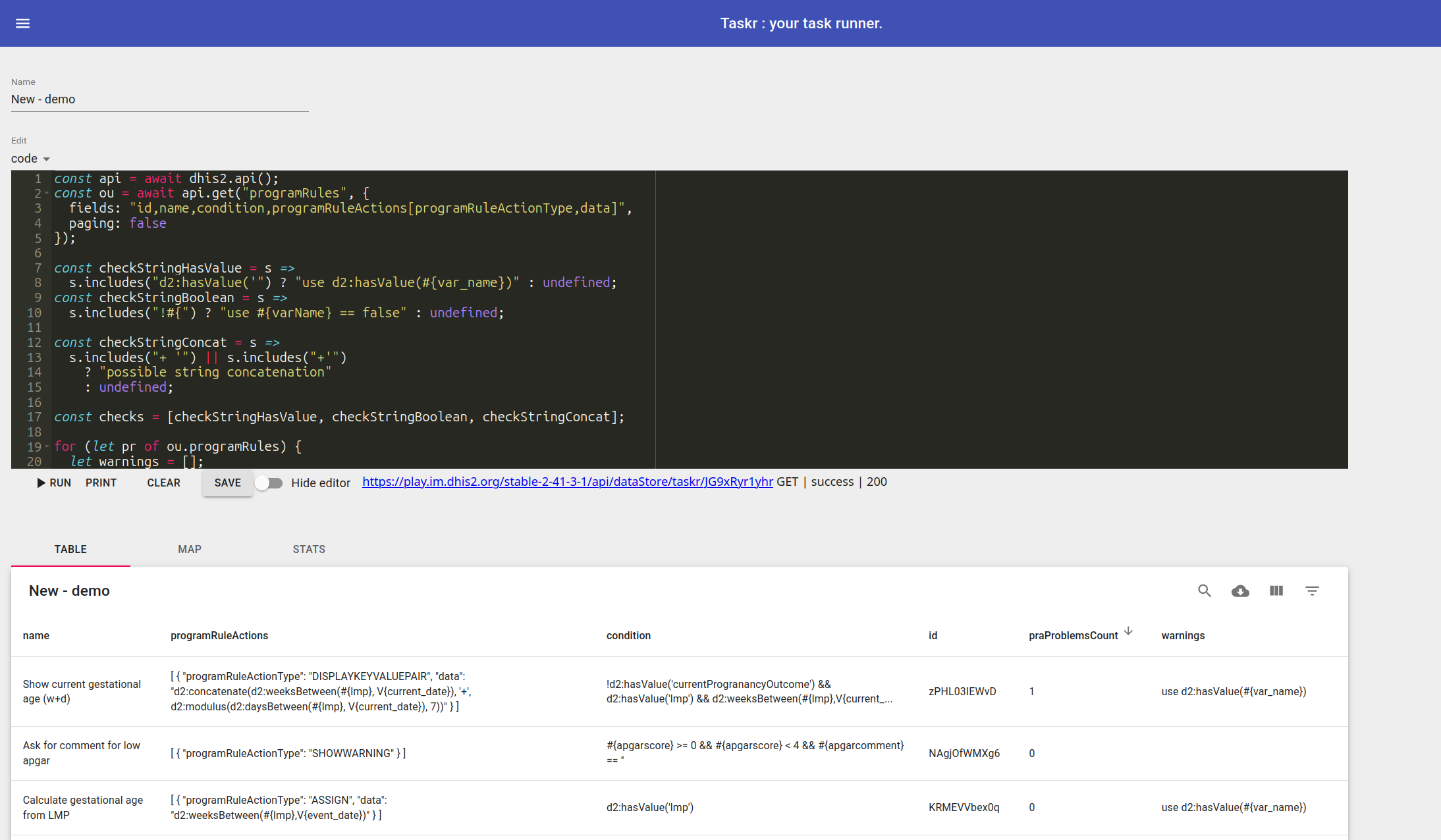
Task: Click the 'Taskr : your task runner.' title
Action: (x=801, y=24)
